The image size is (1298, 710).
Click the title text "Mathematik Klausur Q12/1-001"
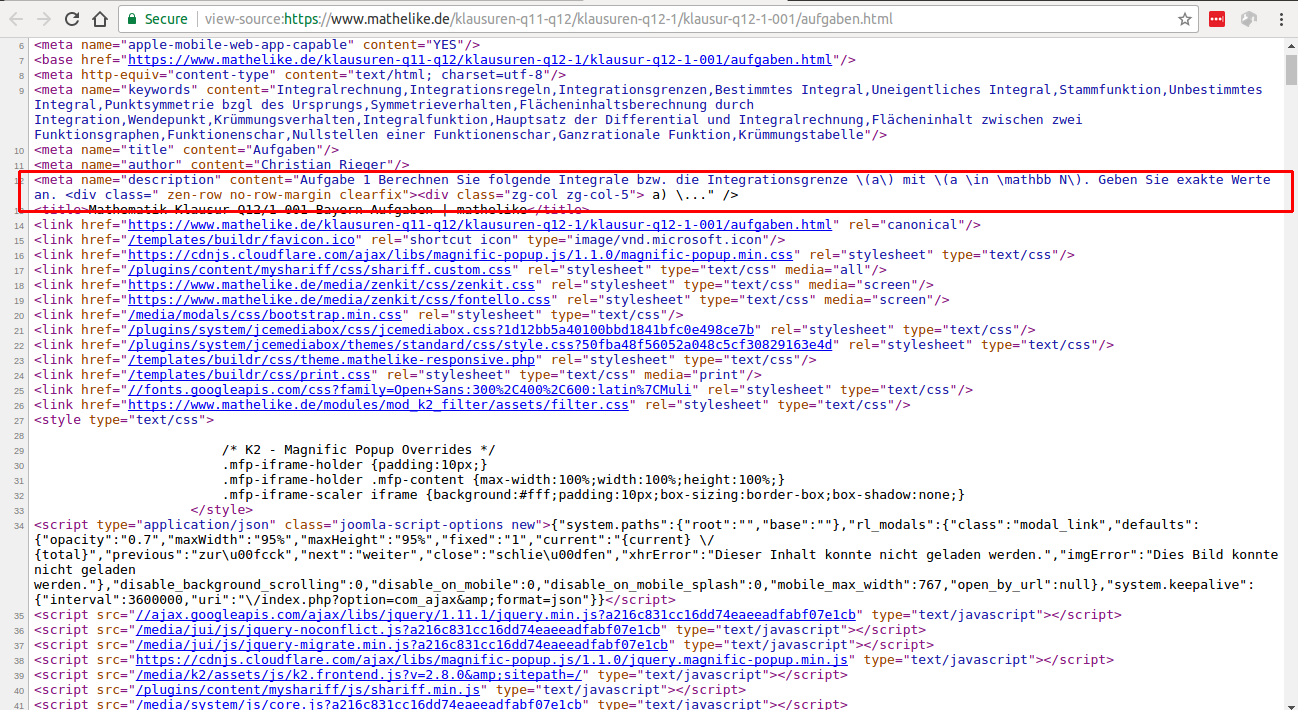click(199, 210)
